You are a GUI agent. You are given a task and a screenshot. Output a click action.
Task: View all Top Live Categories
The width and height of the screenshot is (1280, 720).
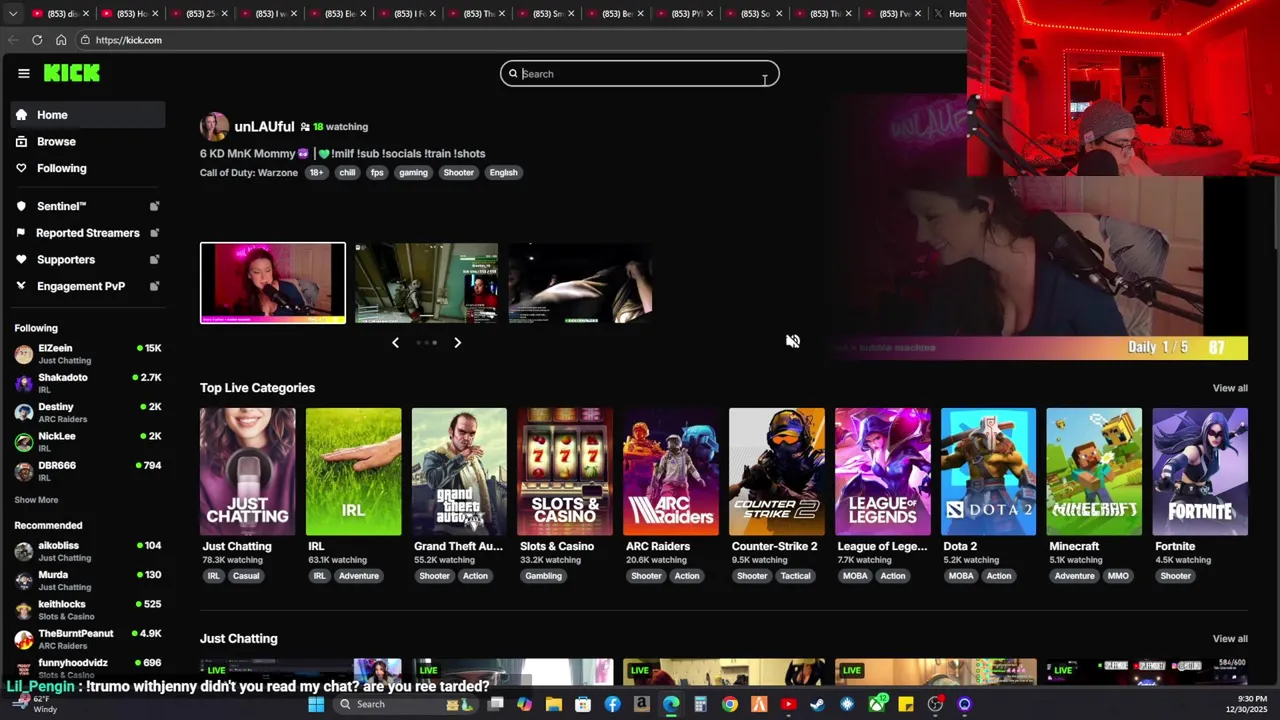[x=1230, y=388]
